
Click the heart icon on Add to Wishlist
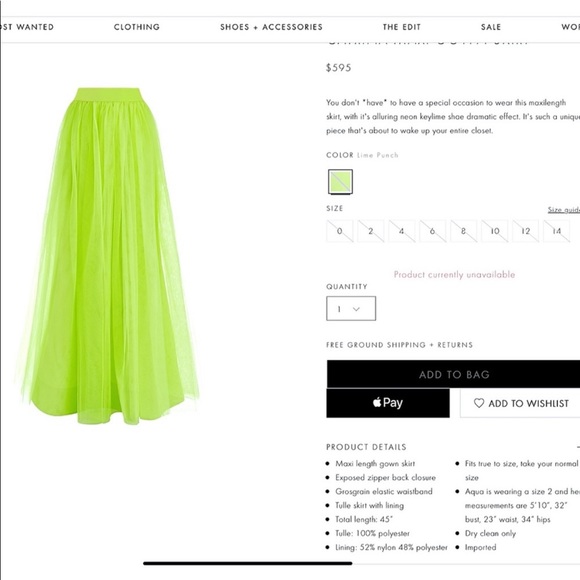point(479,403)
